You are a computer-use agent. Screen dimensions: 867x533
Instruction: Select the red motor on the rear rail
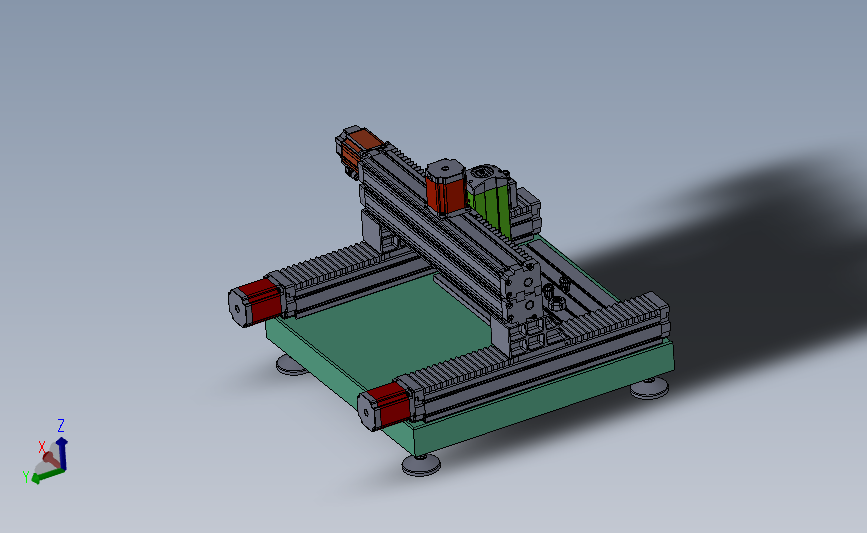[x=255, y=302]
